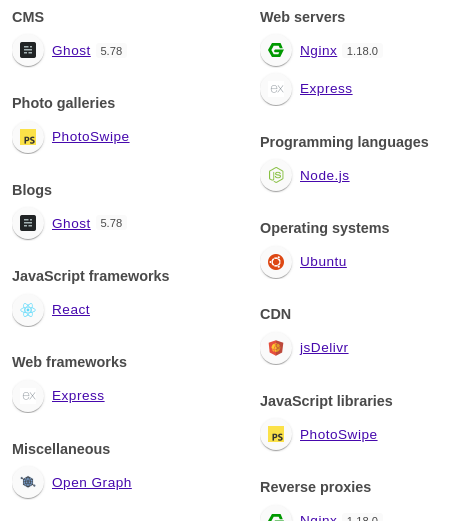
Task: Open the jsDelivr CDN link
Action: pos(324,348)
